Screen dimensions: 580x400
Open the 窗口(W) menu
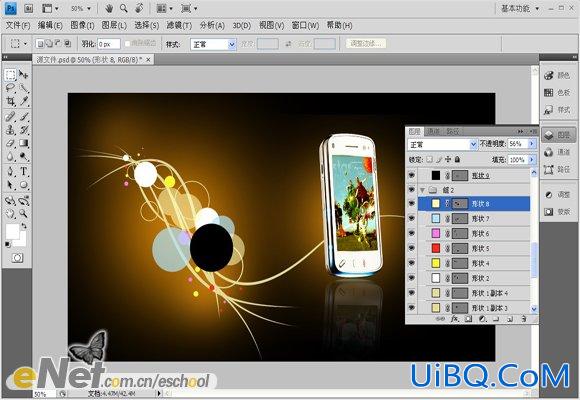point(305,26)
